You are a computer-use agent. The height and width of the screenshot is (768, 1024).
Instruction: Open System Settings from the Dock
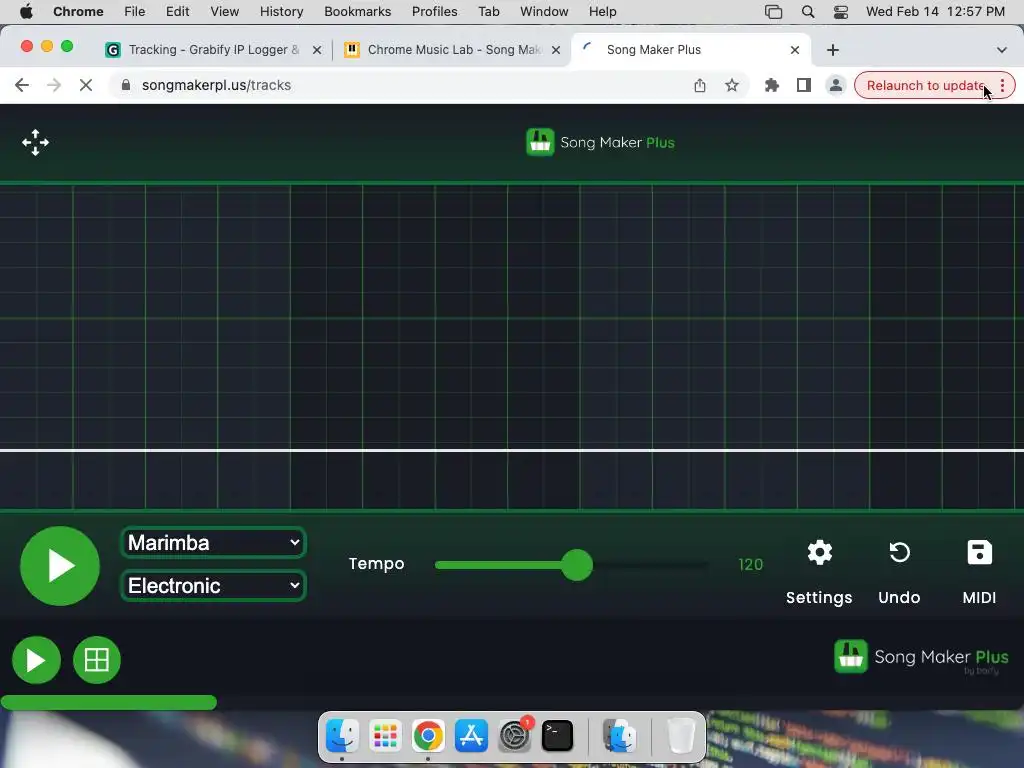pyautogui.click(x=515, y=736)
